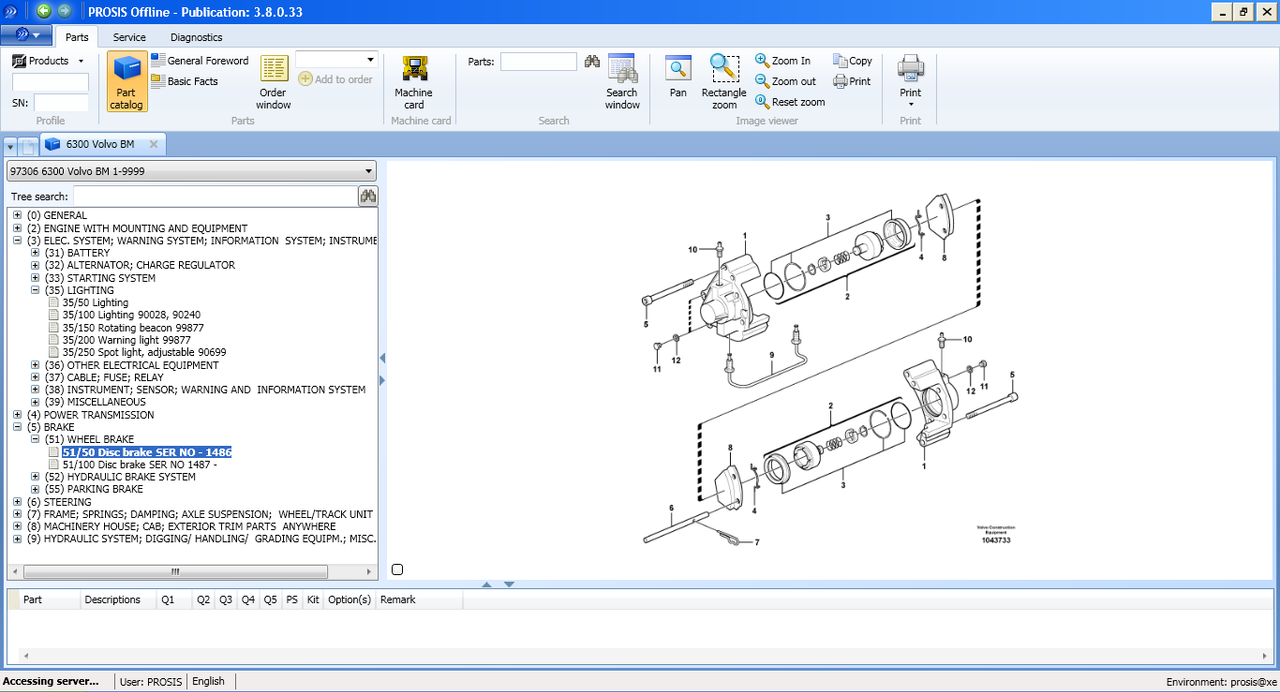
Task: Click the Tree search binoculars button
Action: pos(368,196)
